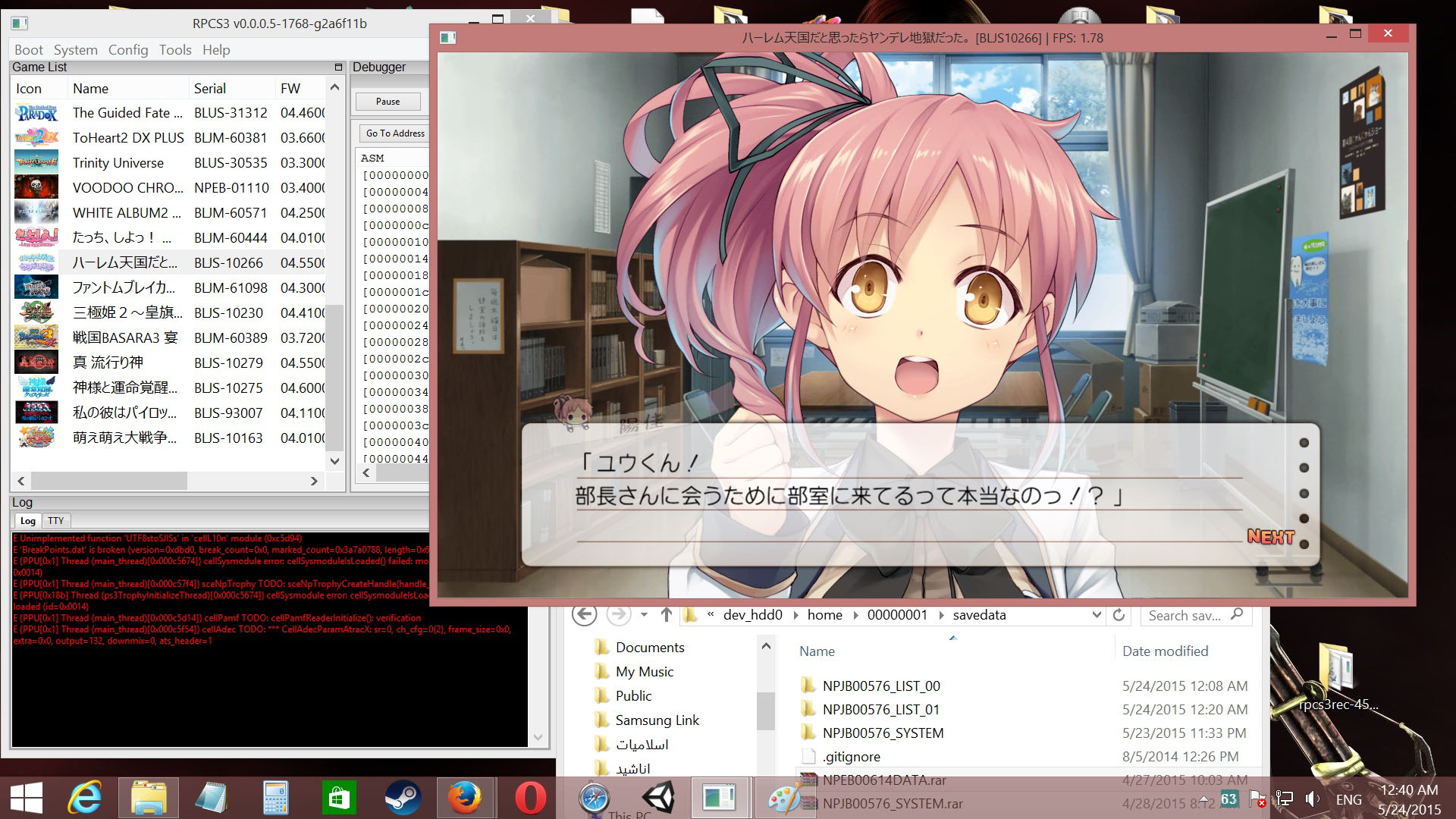This screenshot has width=1456, height=819.
Task: Switch to the TTY log tab
Action: pos(56,520)
